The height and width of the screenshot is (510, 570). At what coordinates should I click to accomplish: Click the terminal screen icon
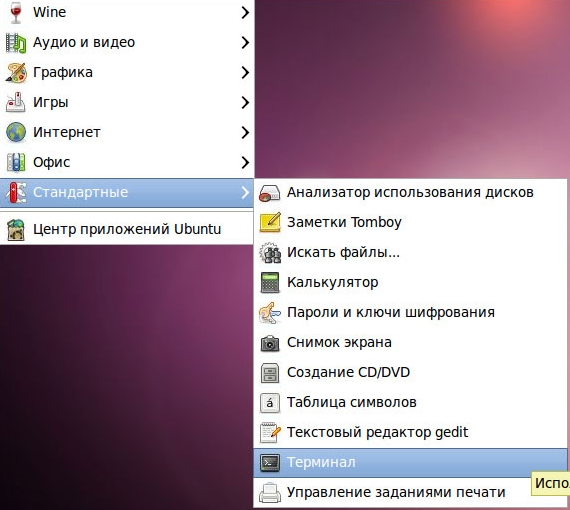pyautogui.click(x=269, y=463)
